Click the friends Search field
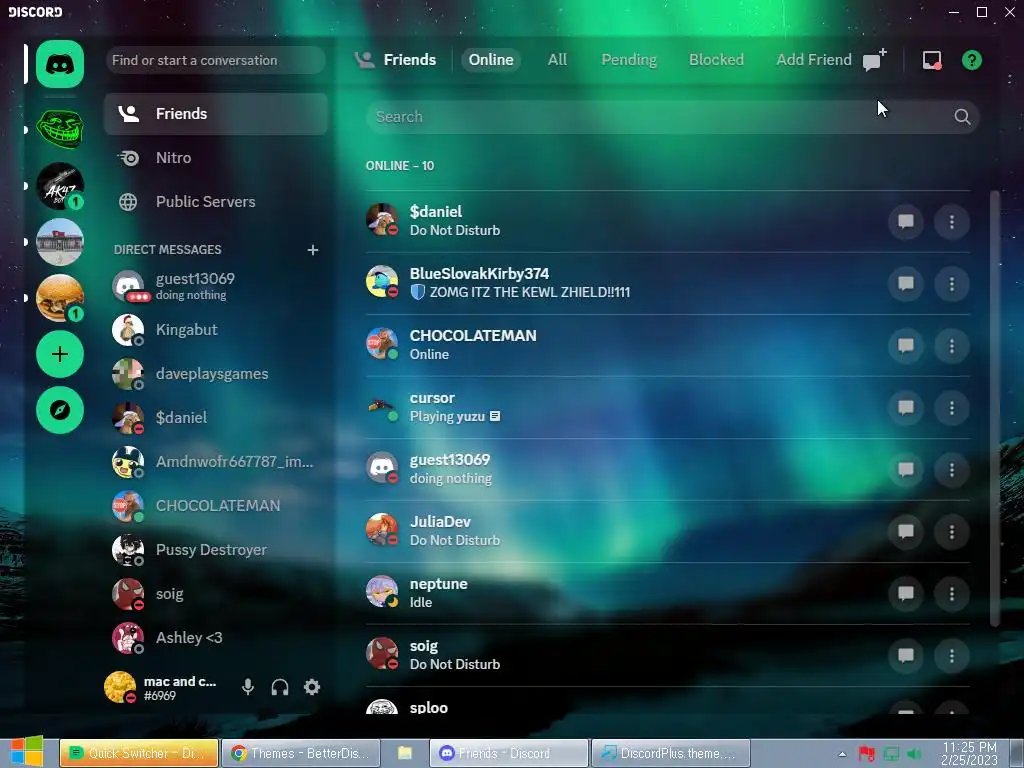Screen dimensions: 1024x768 [x=673, y=117]
